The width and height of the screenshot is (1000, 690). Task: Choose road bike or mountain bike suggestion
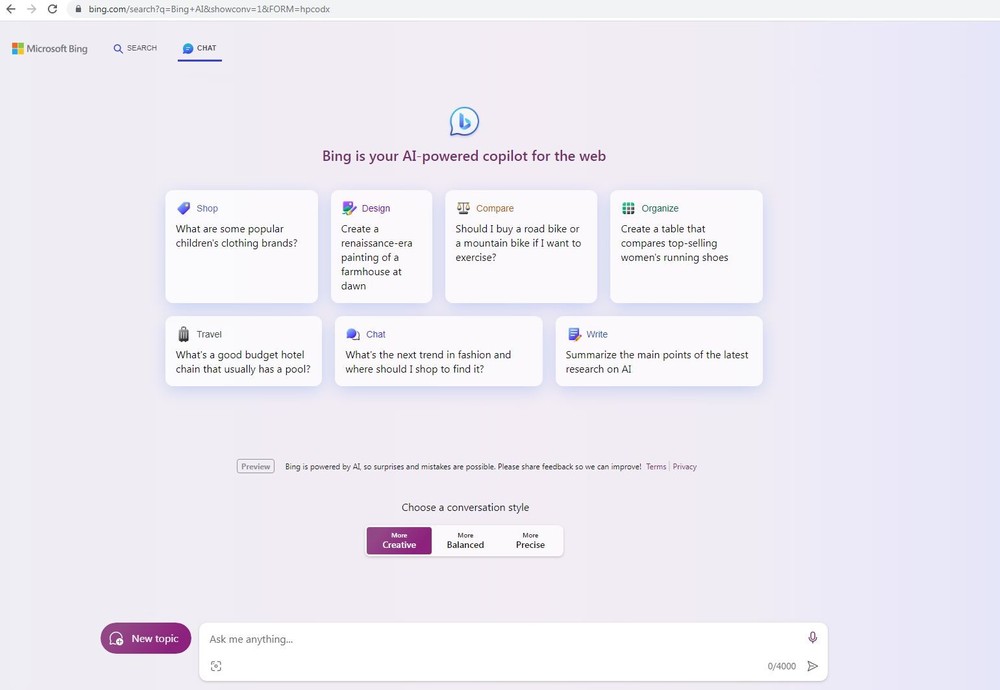tap(521, 246)
